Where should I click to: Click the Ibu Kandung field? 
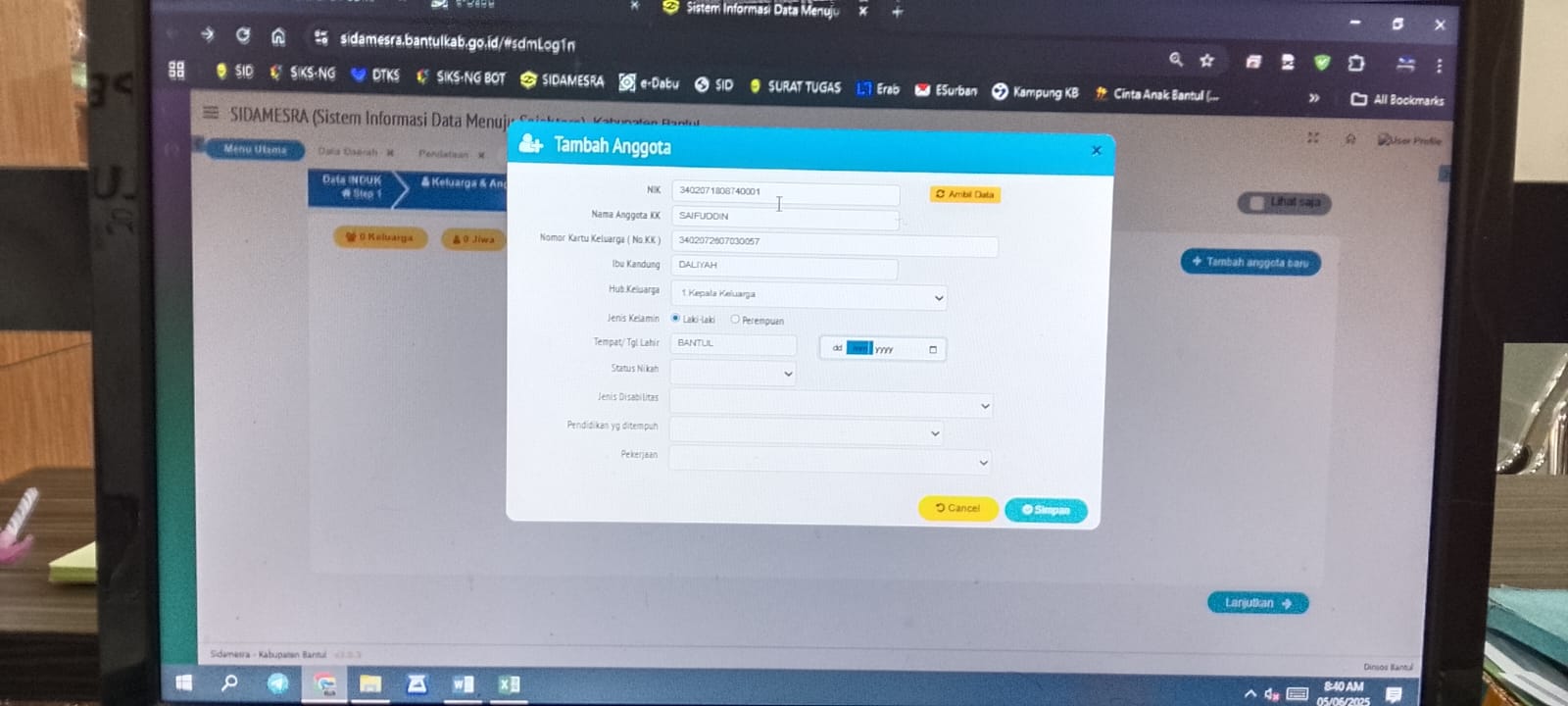click(x=784, y=267)
